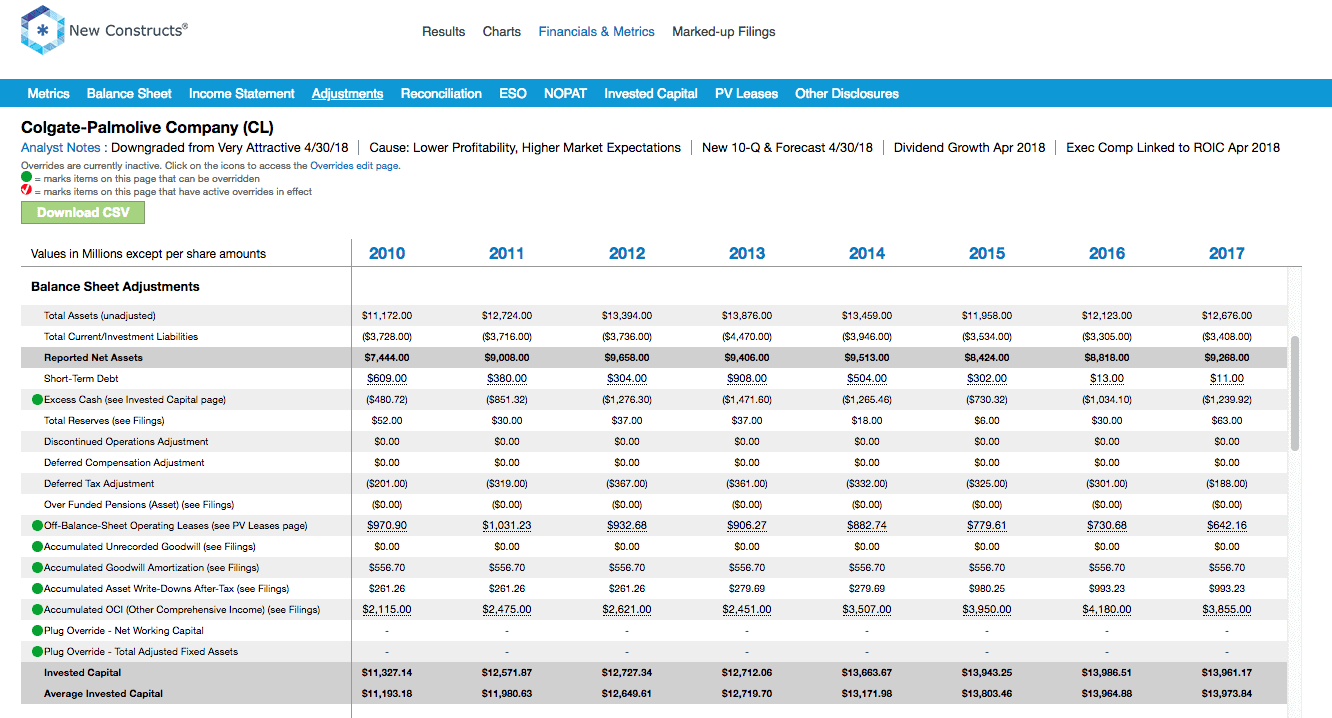Click the green legend dot for overridable items
1332x718 pixels.
[26, 178]
